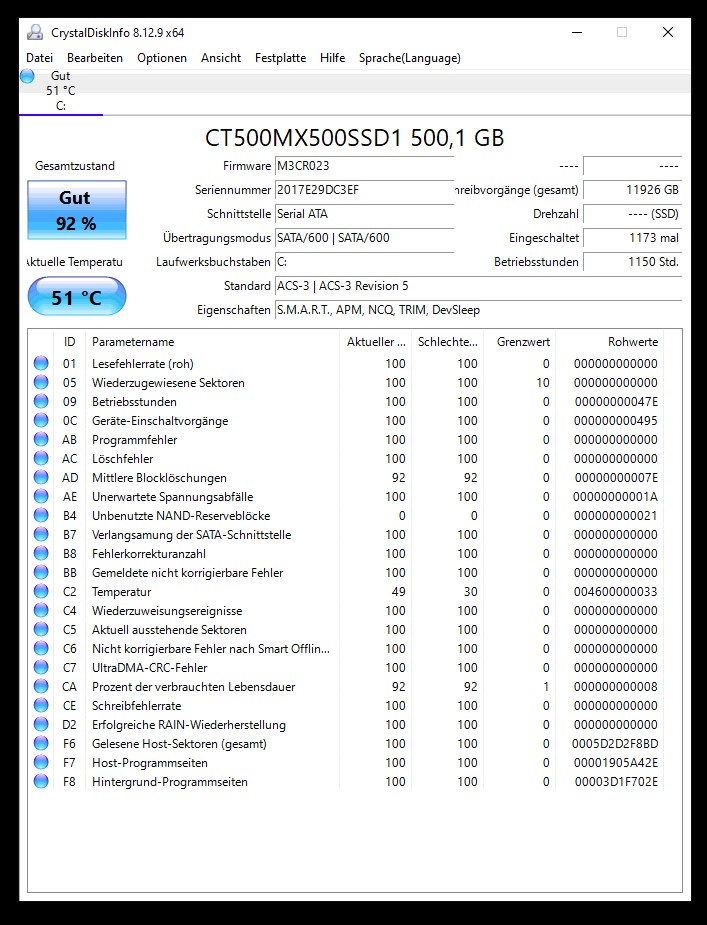Close the CrystalDiskInfo window
Viewport: 707px width, 925px height.
coord(667,32)
